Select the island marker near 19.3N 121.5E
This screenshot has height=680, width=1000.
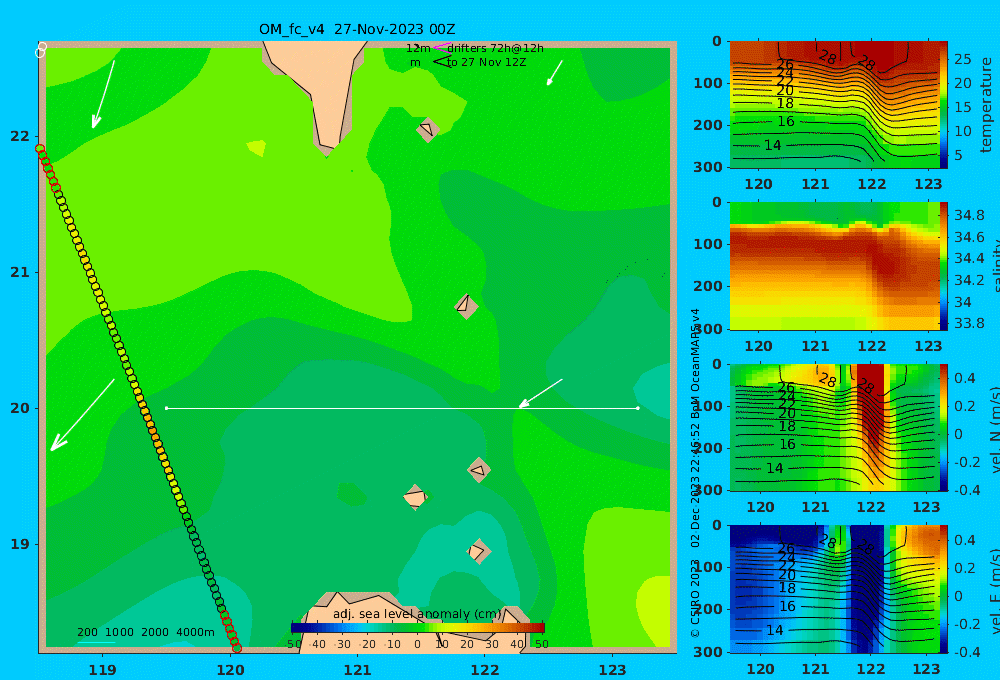pos(415,498)
